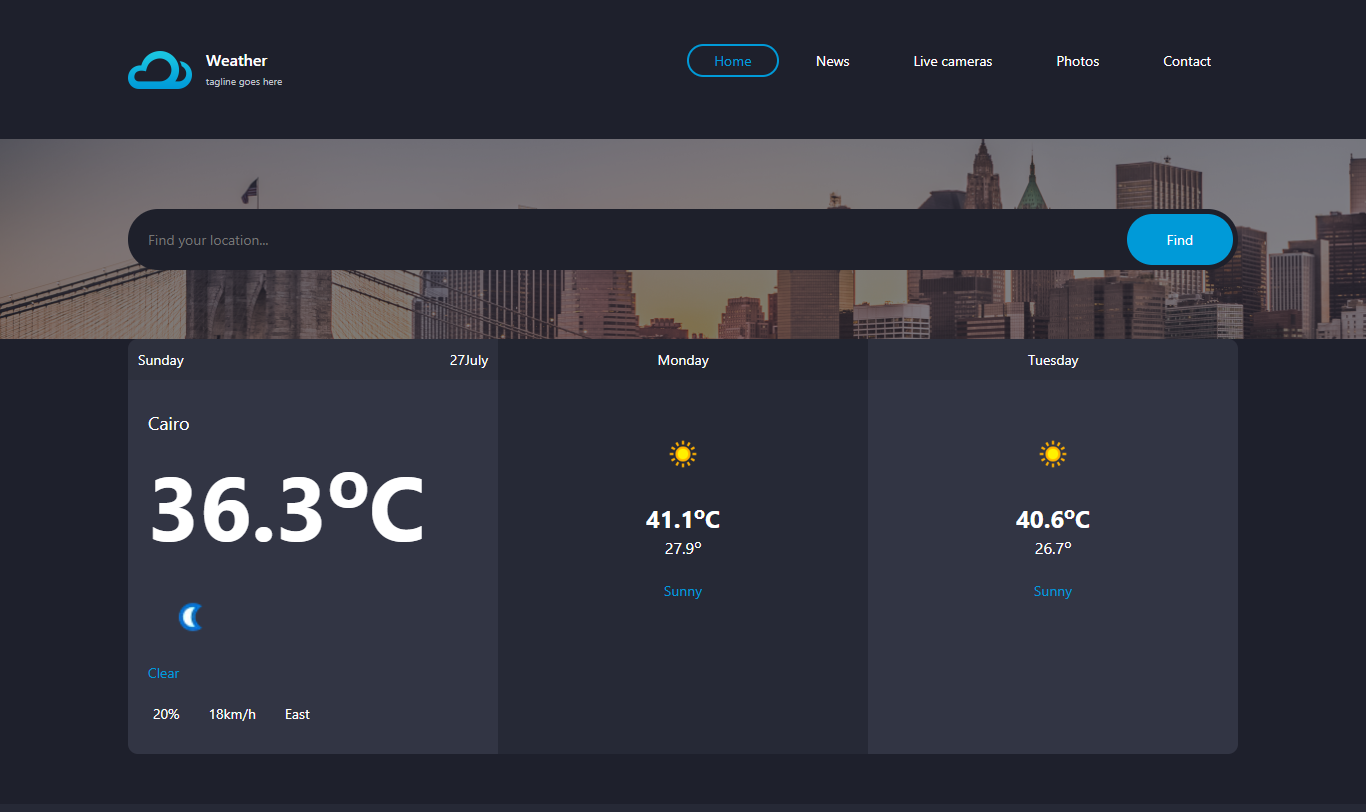
Task: Click the 36.3°C temperature reading
Action: coord(286,510)
